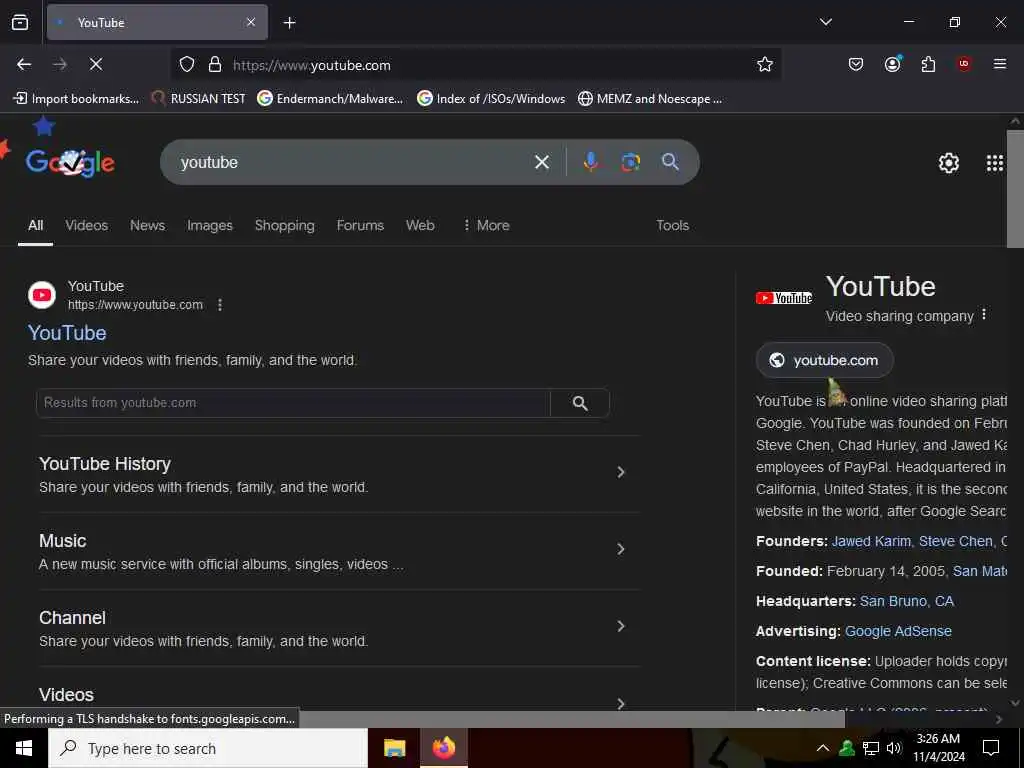Click YouTube logo in knowledge panel
This screenshot has height=768, width=1024.
click(x=784, y=298)
